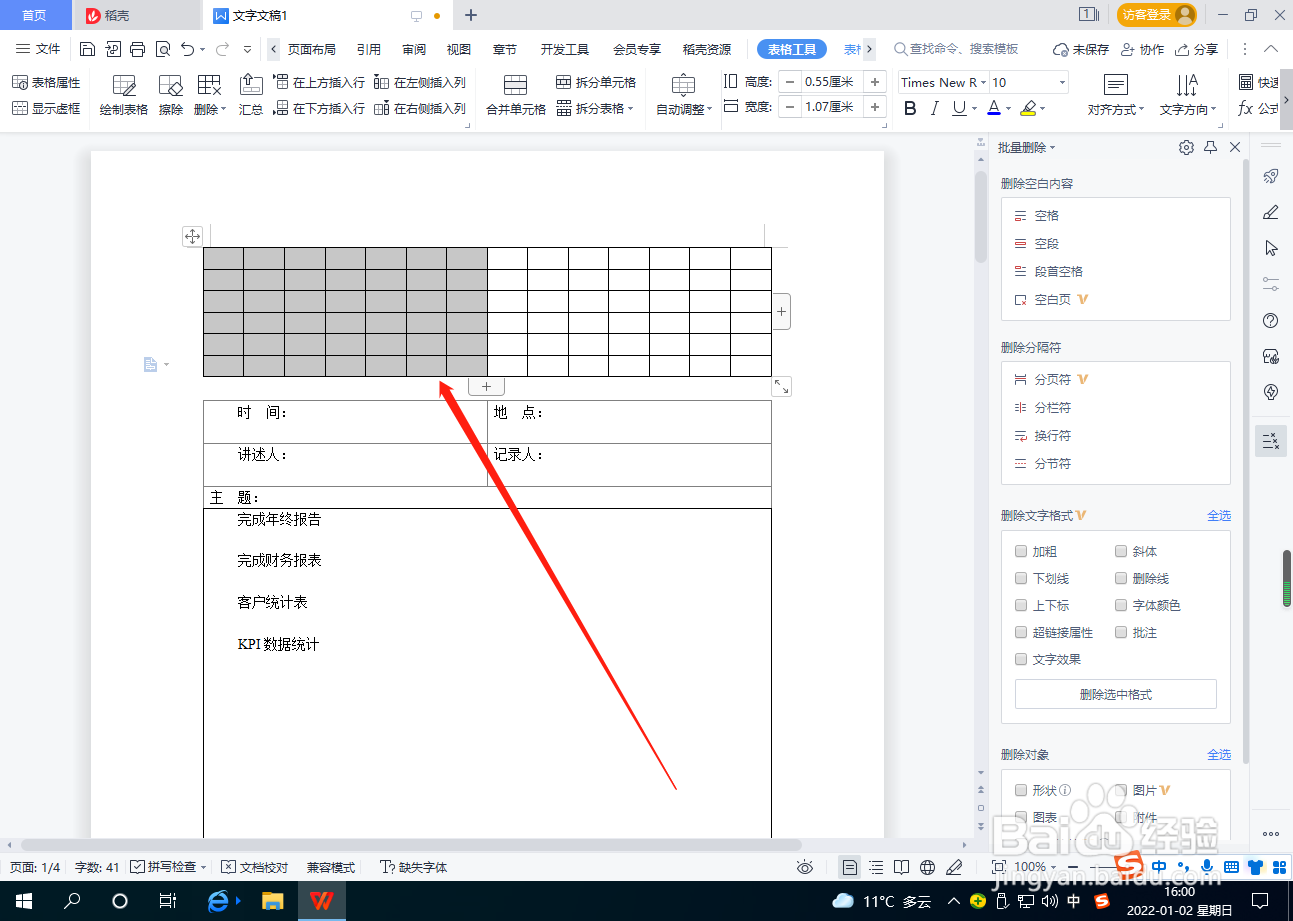Open the 文件 (File) menu
The height and width of the screenshot is (921, 1293).
tap(38, 49)
